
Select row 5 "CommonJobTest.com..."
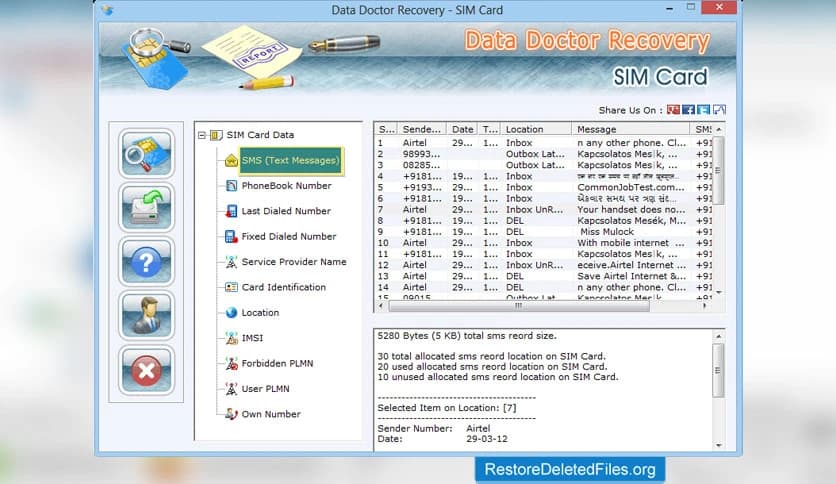point(544,188)
